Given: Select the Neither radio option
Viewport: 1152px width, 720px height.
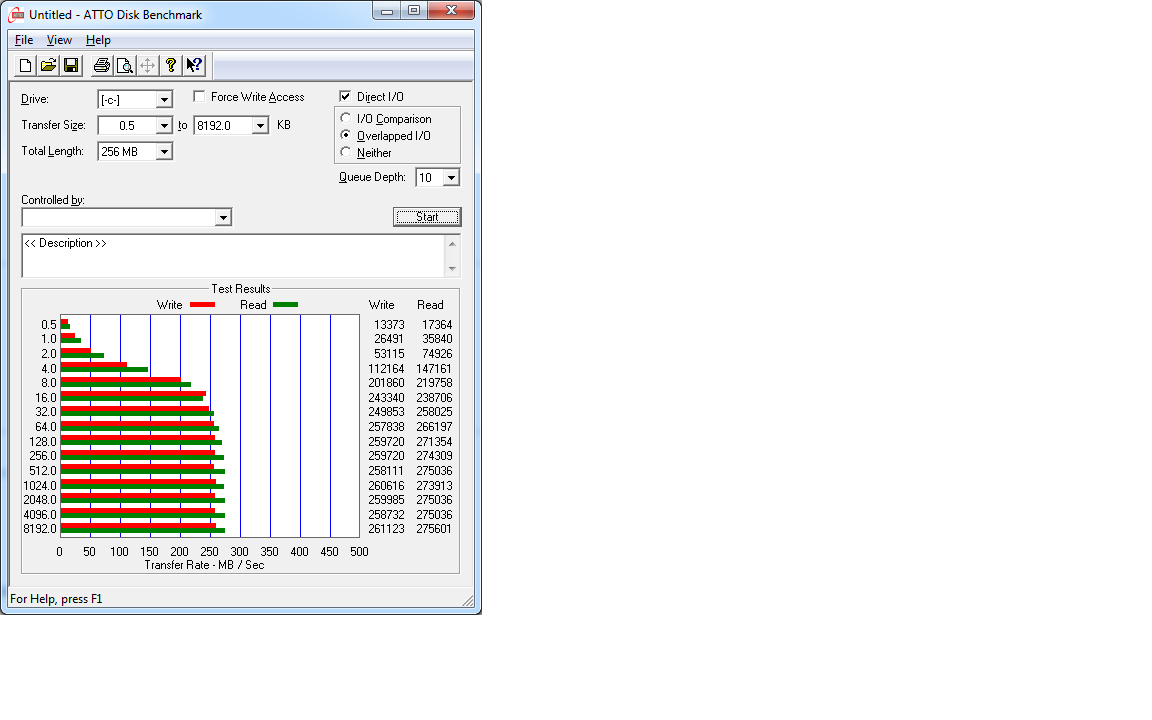Looking at the screenshot, I should (x=345, y=152).
